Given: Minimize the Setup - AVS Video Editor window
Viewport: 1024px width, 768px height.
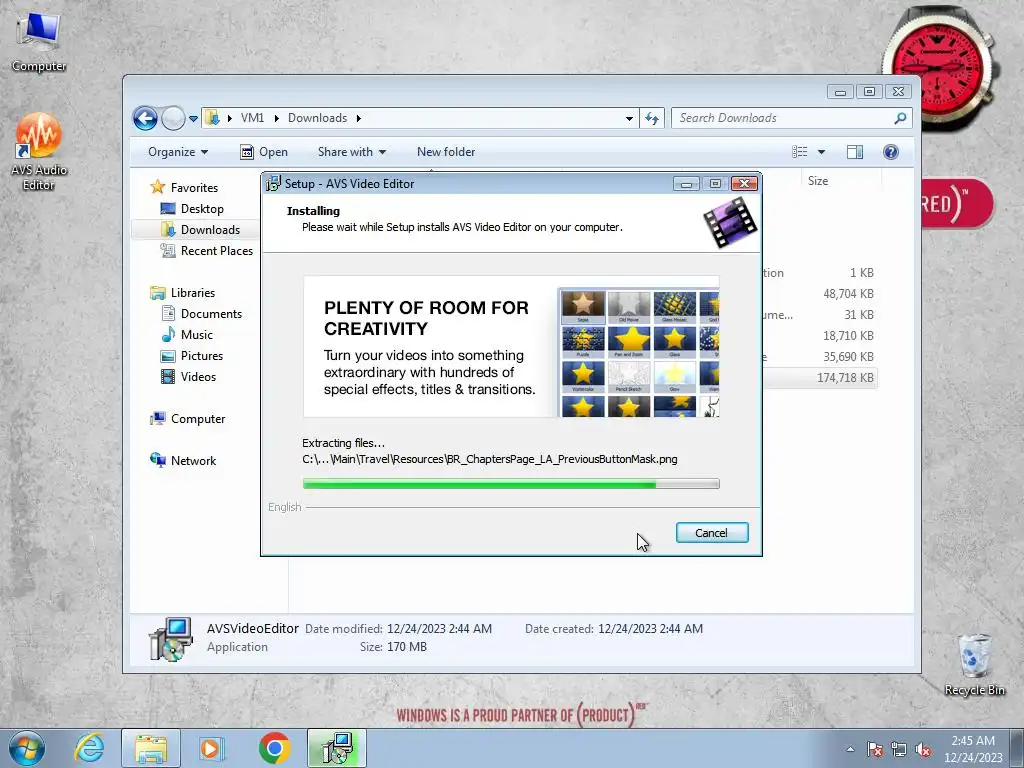Looking at the screenshot, I should point(686,184).
